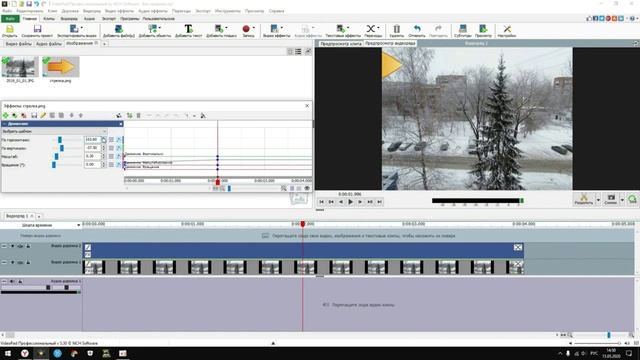Switch to the Clip preview tab

(341, 44)
